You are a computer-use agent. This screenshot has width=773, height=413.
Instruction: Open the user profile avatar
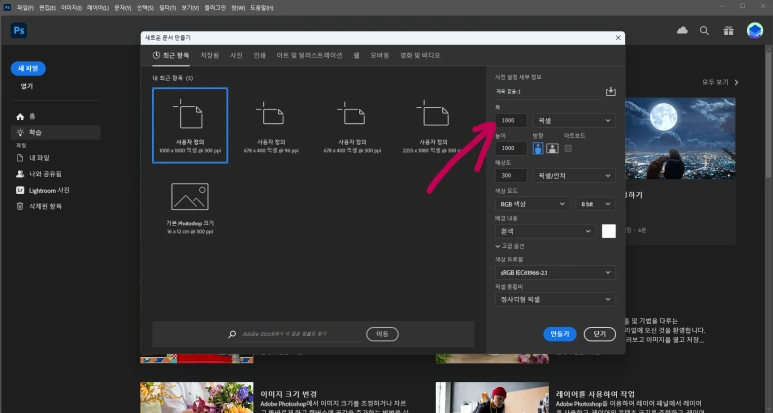pos(755,31)
